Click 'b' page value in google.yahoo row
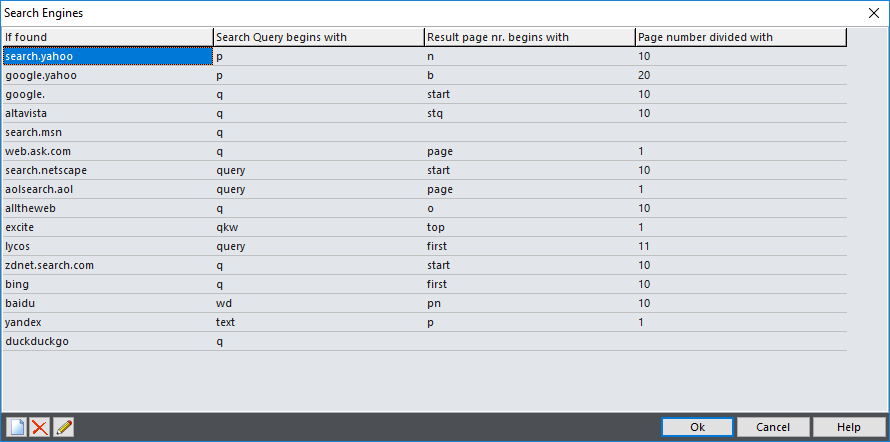 tap(430, 75)
